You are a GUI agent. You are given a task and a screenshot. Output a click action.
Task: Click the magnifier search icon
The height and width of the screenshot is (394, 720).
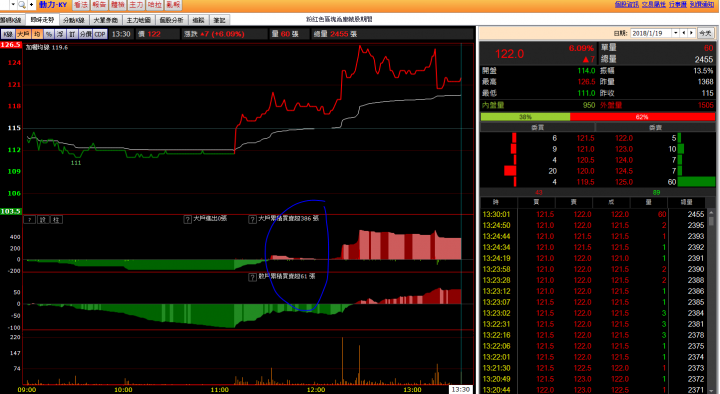[x=22, y=5]
